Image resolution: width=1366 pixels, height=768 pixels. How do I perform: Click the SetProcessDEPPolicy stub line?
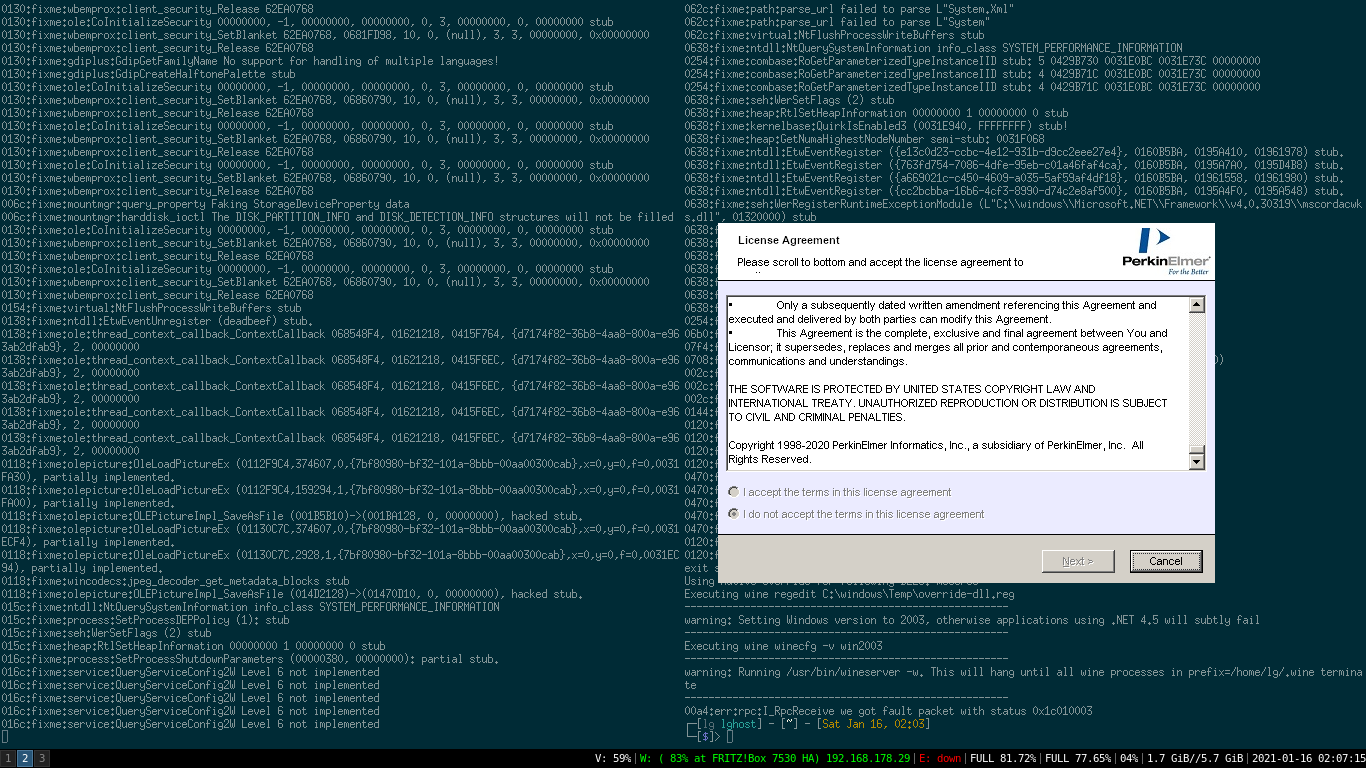coord(145,620)
